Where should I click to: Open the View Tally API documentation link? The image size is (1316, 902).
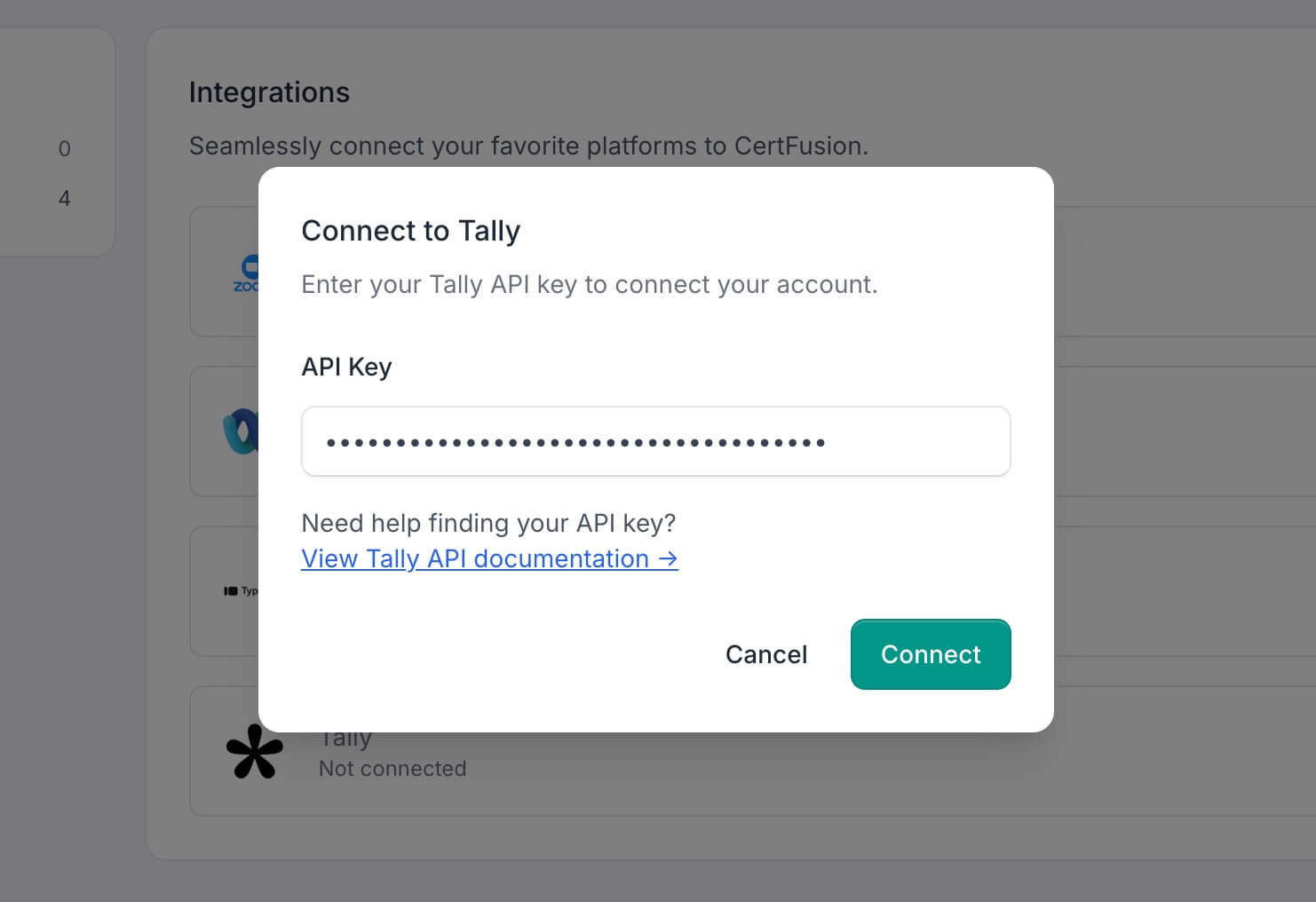[x=475, y=559]
